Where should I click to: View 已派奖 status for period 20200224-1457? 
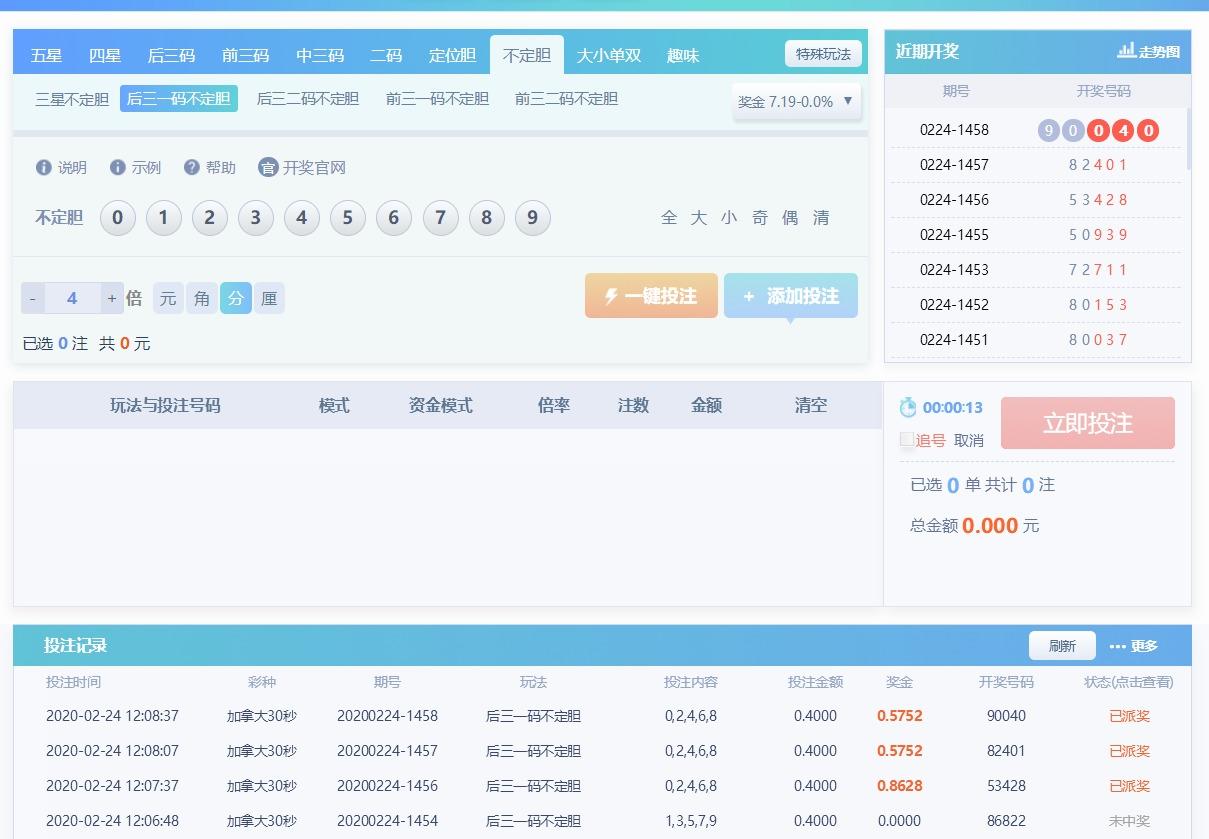pyautogui.click(x=1129, y=751)
